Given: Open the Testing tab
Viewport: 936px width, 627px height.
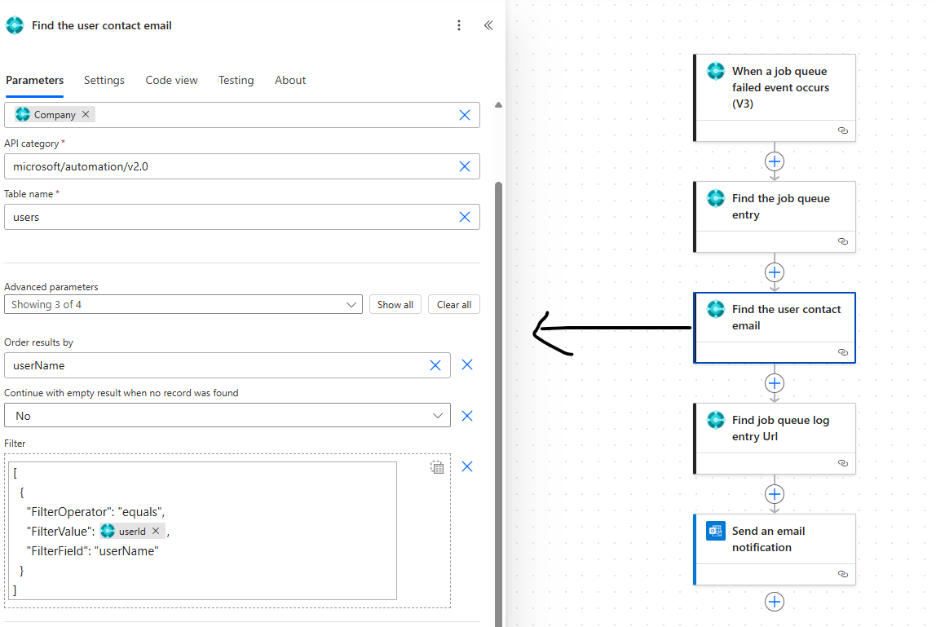Looking at the screenshot, I should [236, 80].
